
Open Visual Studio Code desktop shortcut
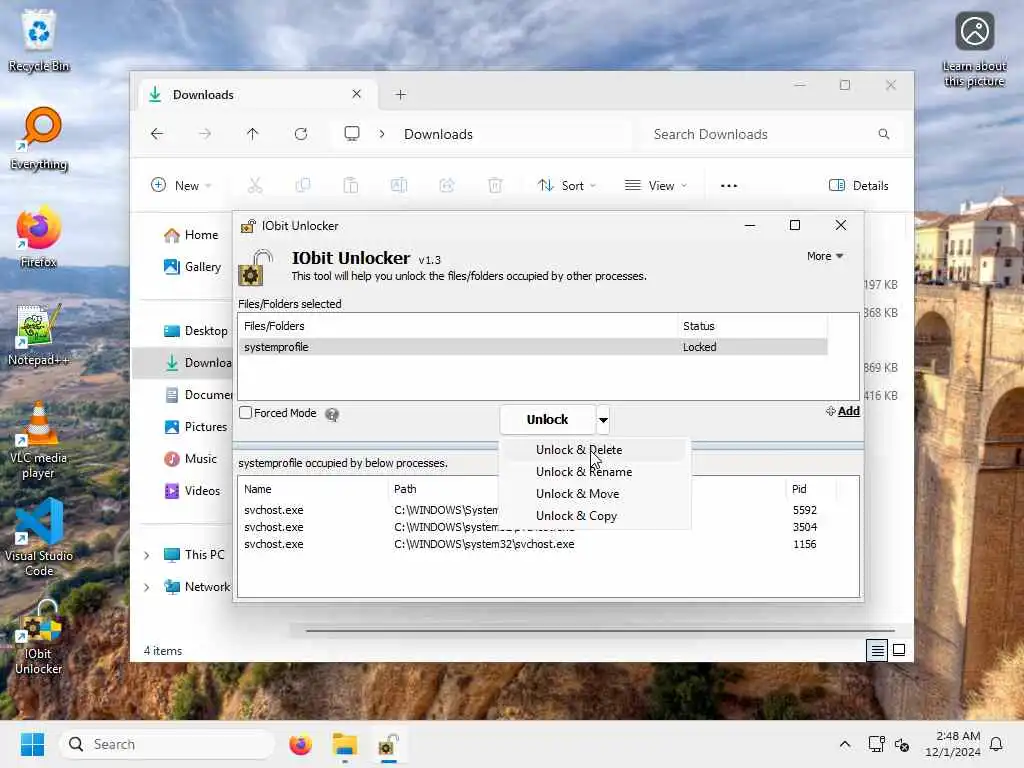pos(39,537)
